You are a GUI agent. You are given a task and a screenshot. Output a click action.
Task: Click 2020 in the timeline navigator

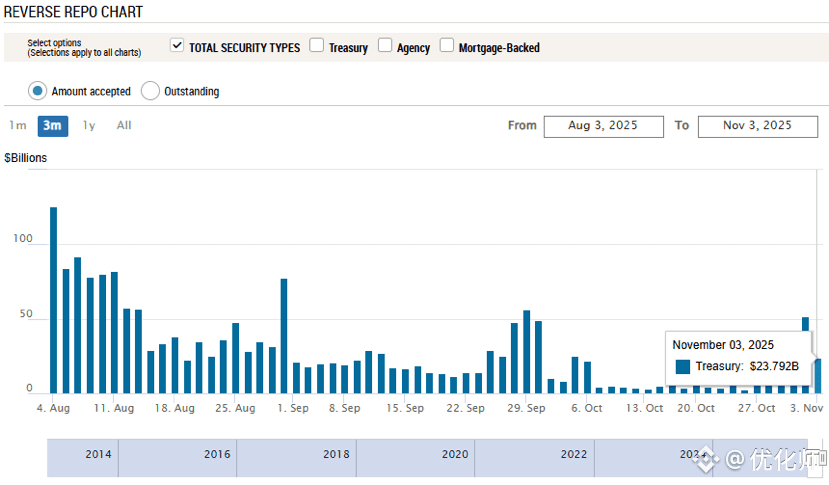tap(455, 455)
